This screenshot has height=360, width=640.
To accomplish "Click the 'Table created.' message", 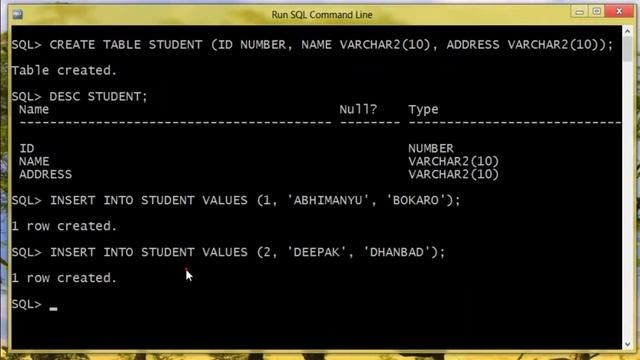I will [x=64, y=70].
